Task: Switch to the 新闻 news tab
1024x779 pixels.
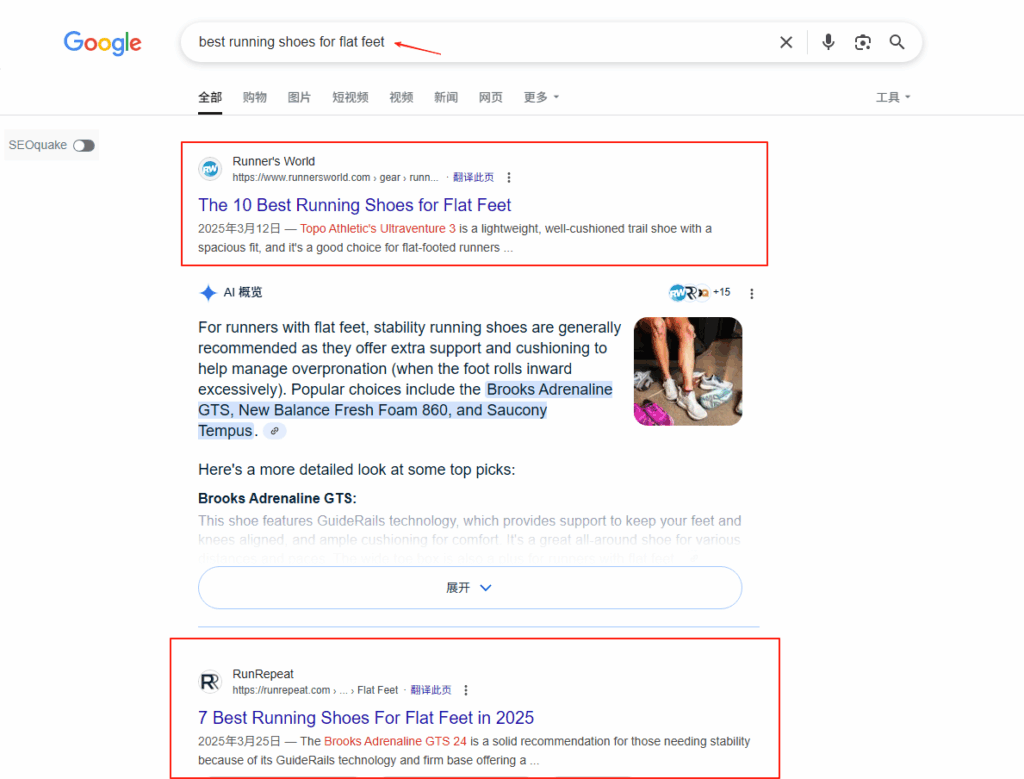Action: click(445, 97)
